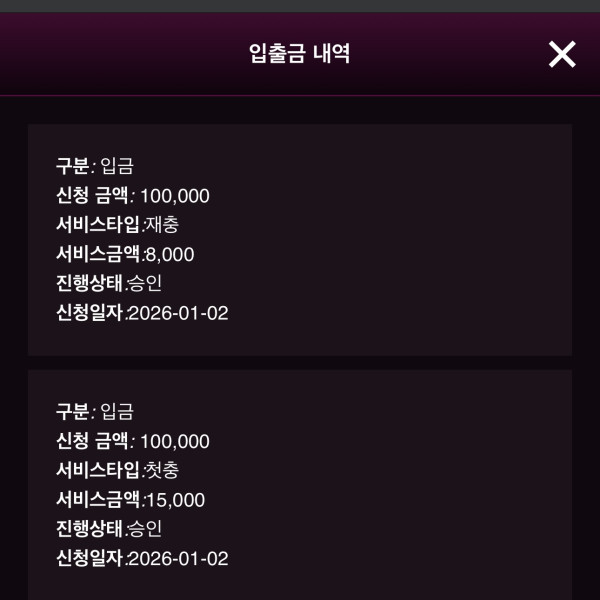Click the 입금 value in the 재충 card

[117, 167]
